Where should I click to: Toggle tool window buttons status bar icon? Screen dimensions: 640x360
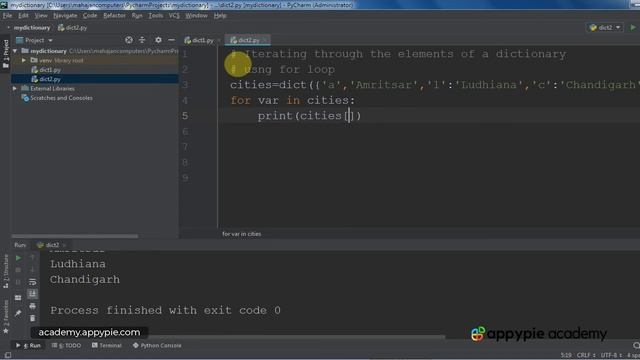(7, 355)
